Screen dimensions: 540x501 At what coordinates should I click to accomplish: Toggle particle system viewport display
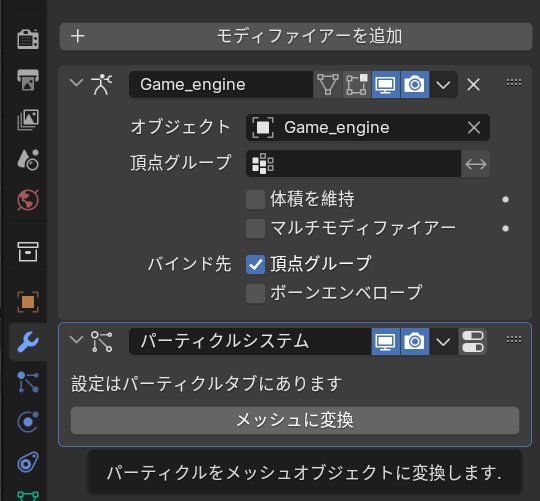point(386,342)
